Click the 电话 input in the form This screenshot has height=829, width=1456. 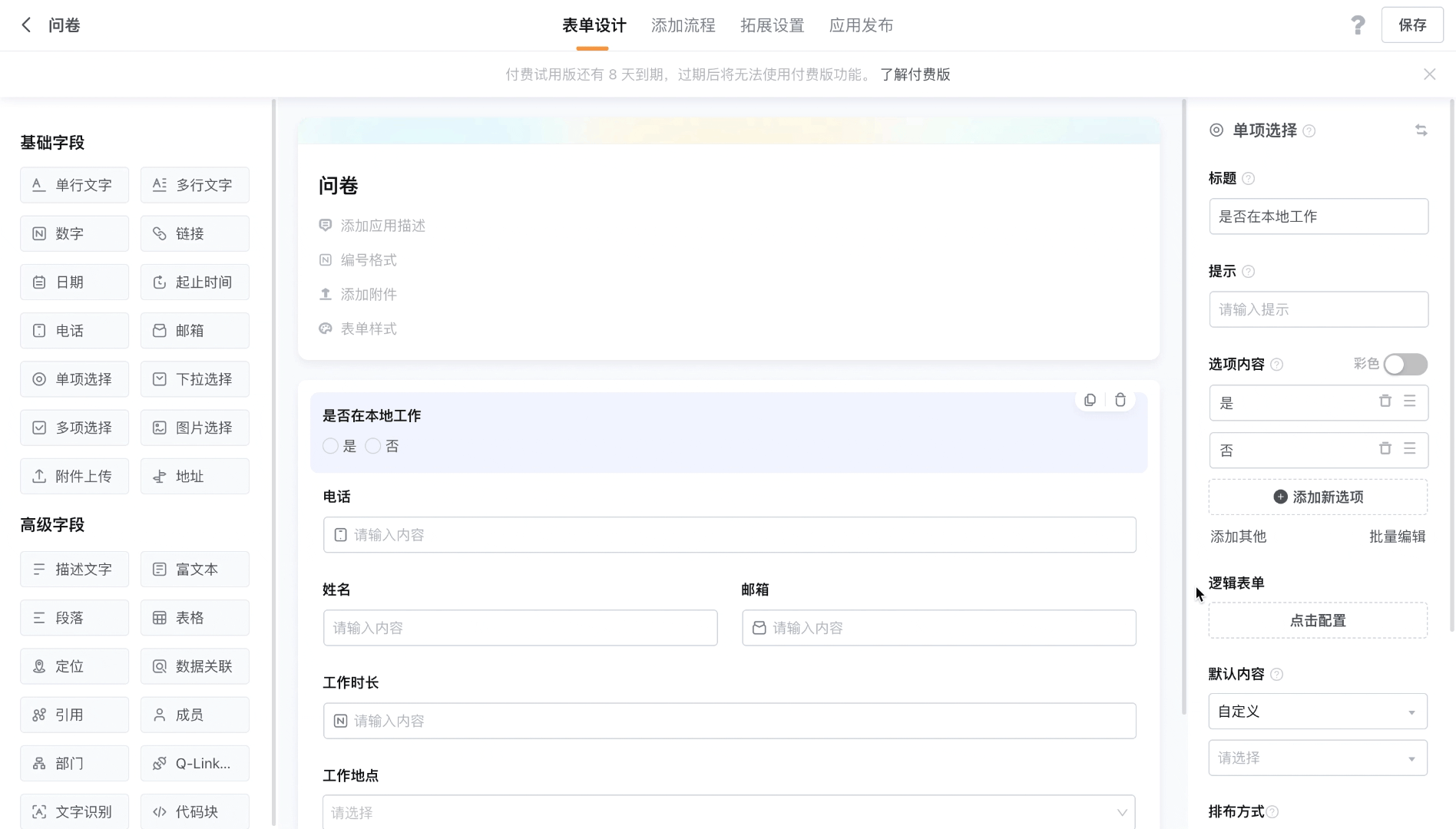(x=730, y=535)
